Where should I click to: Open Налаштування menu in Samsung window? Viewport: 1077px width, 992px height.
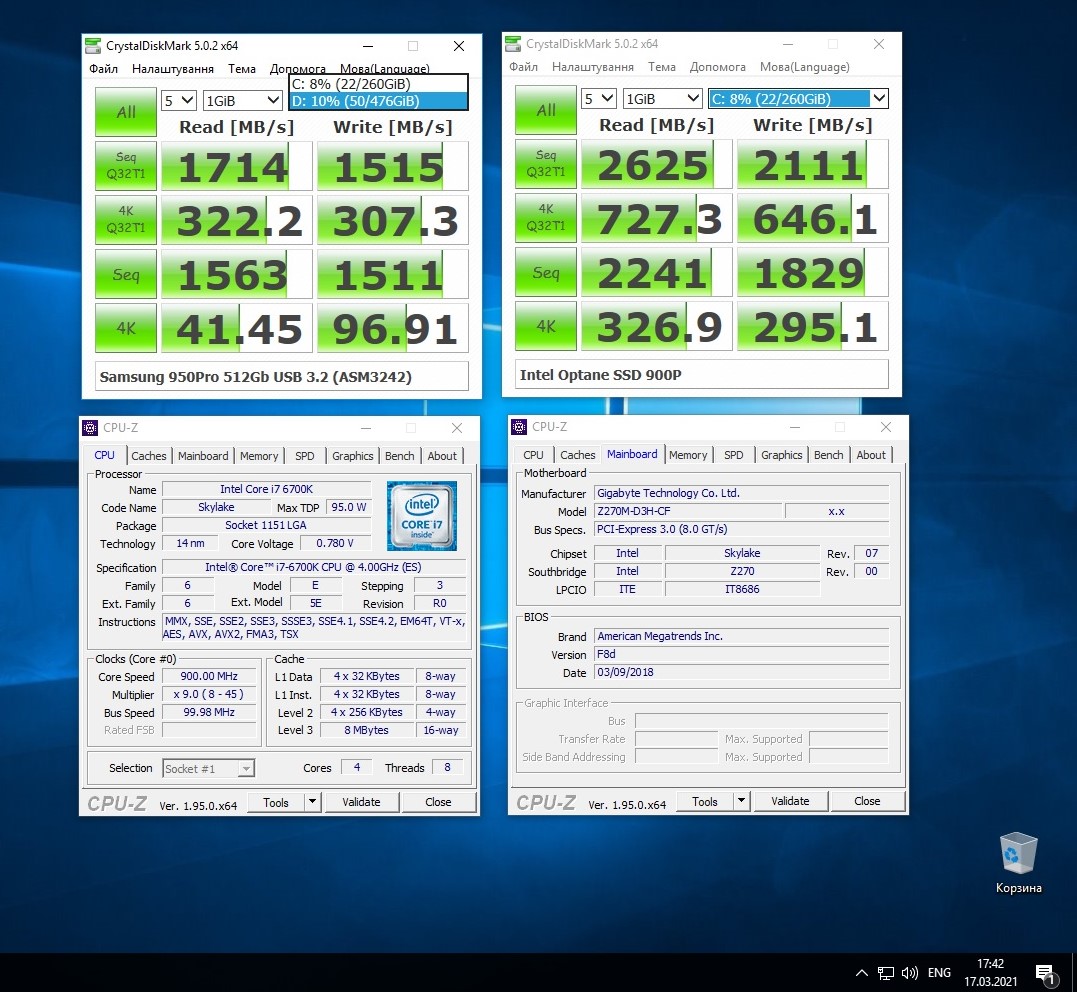click(x=172, y=69)
